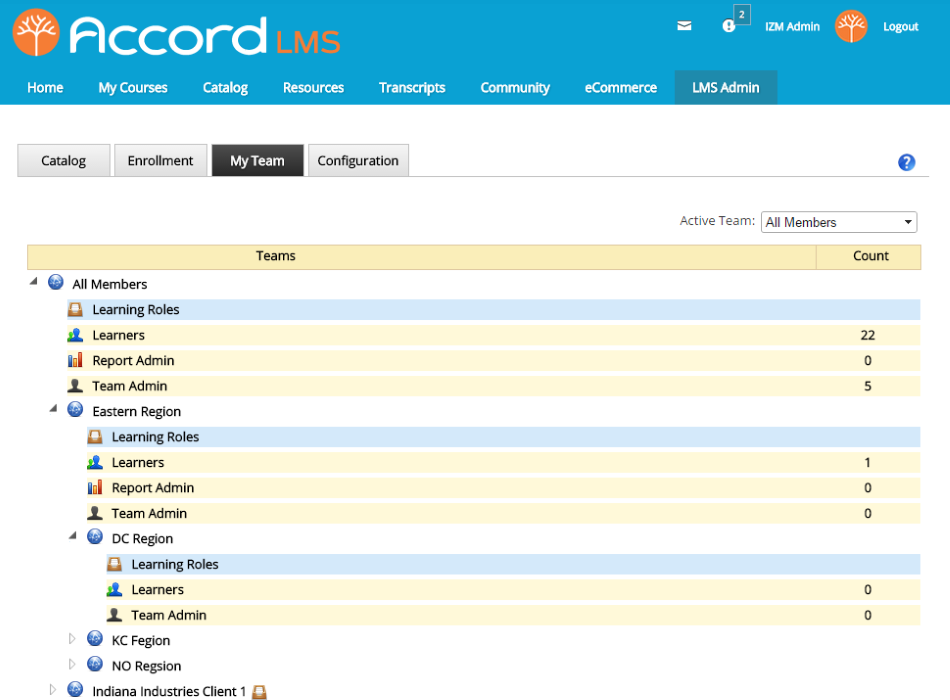Click the top-level Learning Roles tray icon

coord(75,310)
